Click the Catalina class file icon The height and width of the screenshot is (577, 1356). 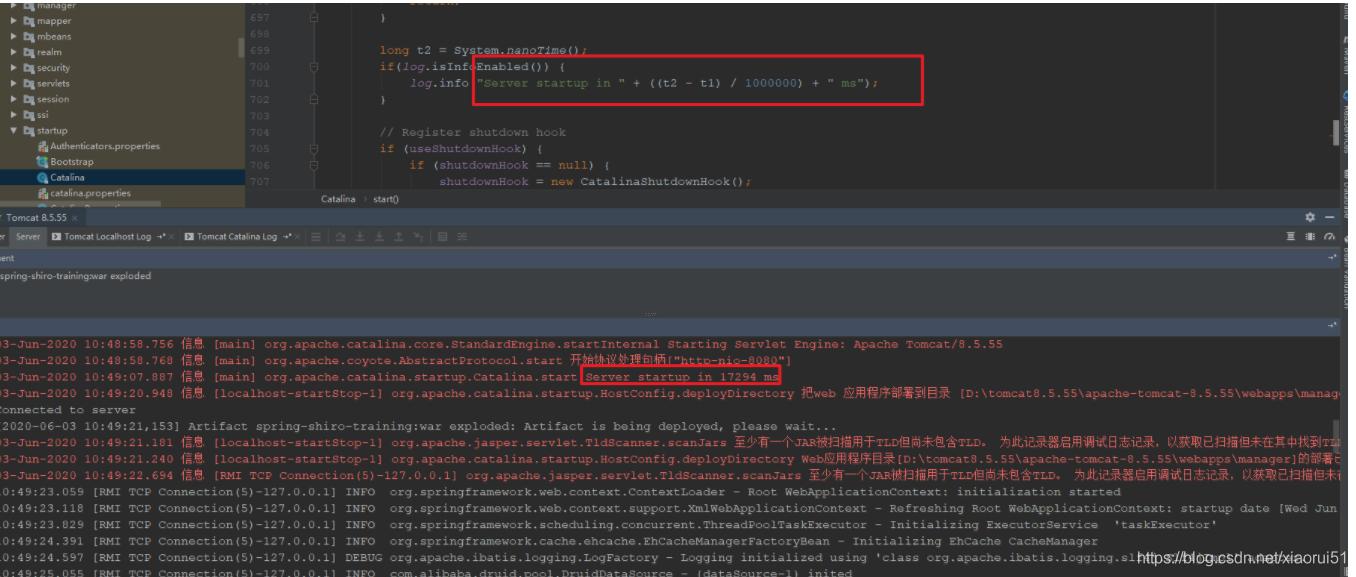pos(43,178)
